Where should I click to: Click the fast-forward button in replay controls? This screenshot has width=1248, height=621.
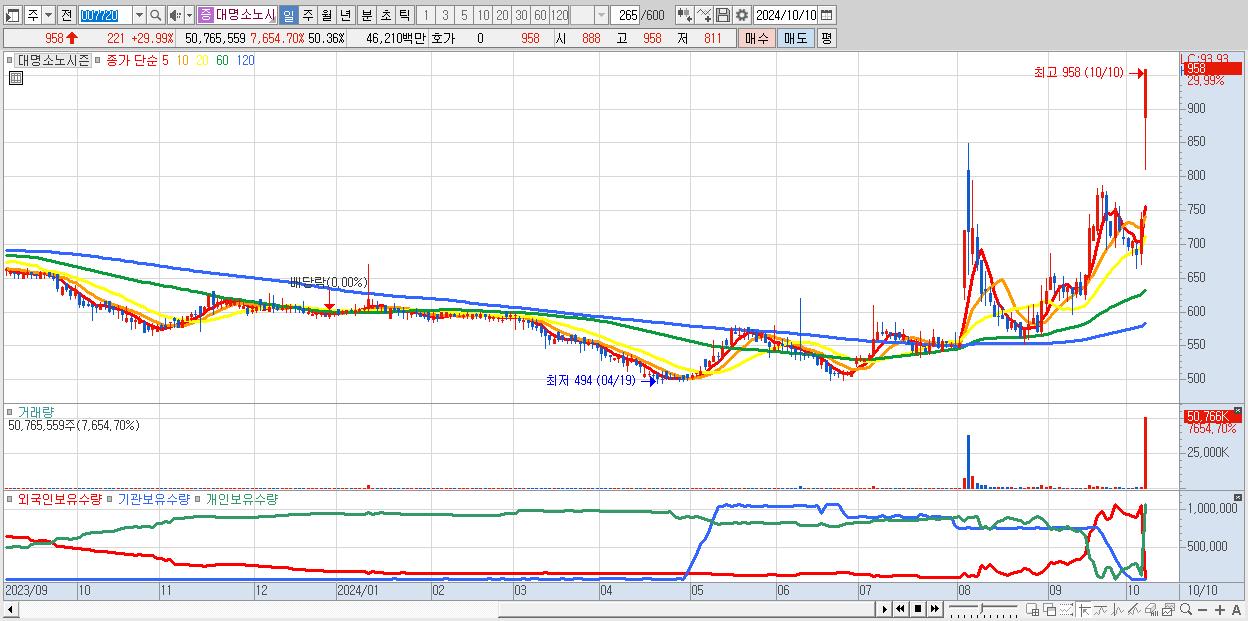[934, 609]
